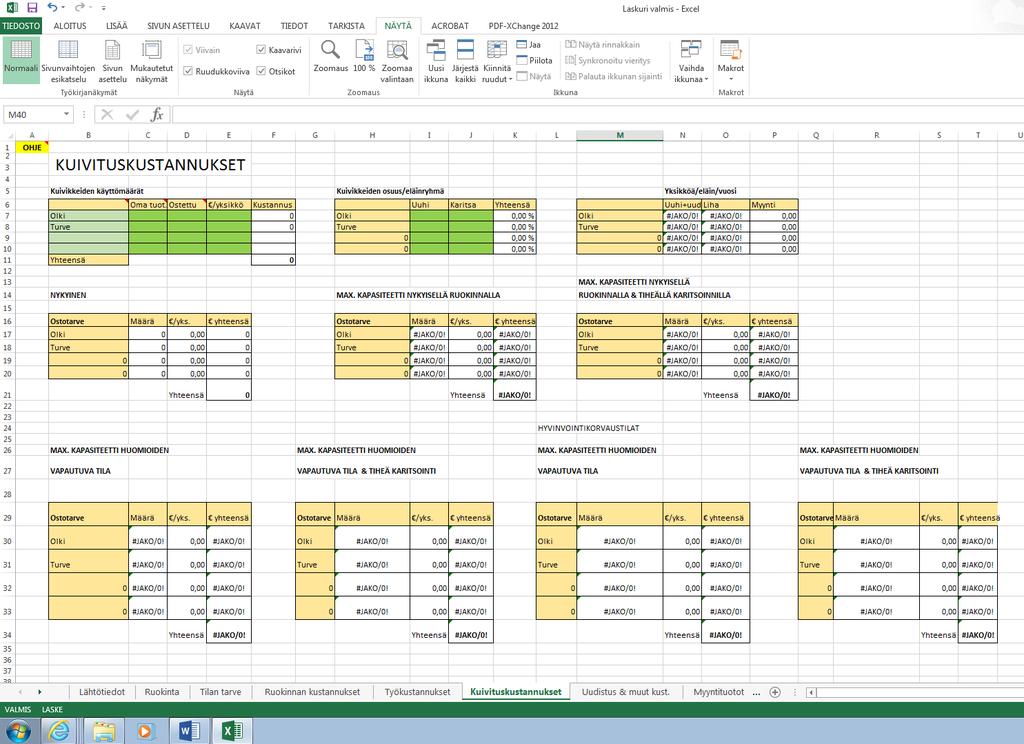Switch to Normaali workbook view
1024x744 pixels.
point(21,60)
